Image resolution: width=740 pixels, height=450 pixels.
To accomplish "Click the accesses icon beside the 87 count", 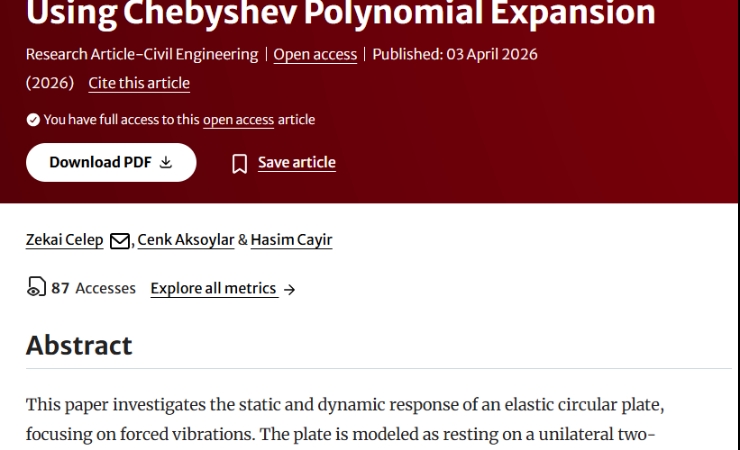I will pyautogui.click(x=35, y=288).
